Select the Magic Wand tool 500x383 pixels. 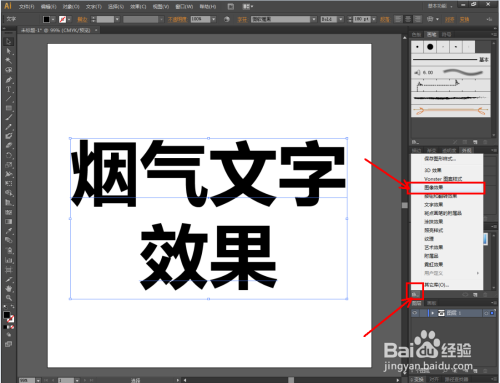click(9, 61)
